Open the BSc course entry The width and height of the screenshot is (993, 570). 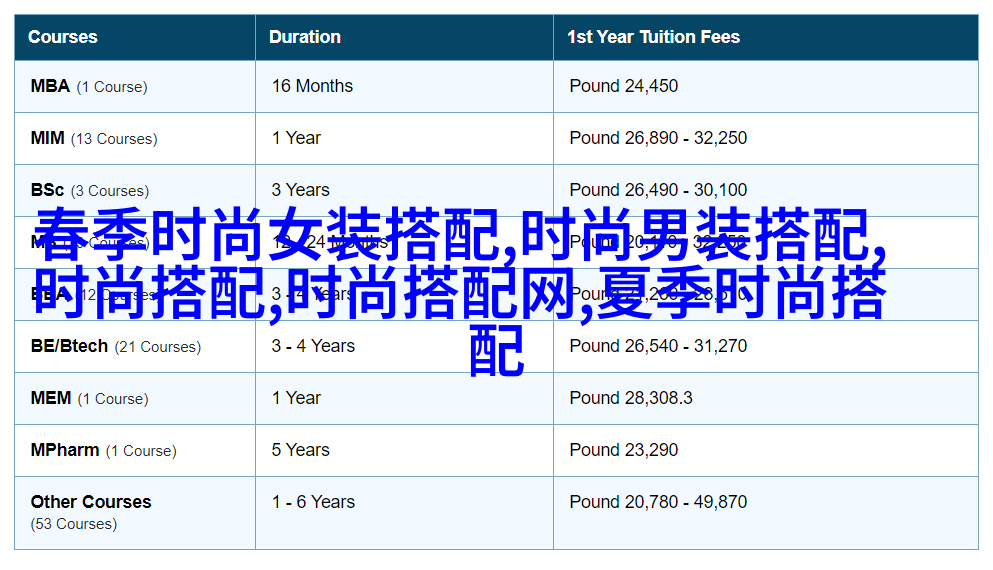click(47, 190)
